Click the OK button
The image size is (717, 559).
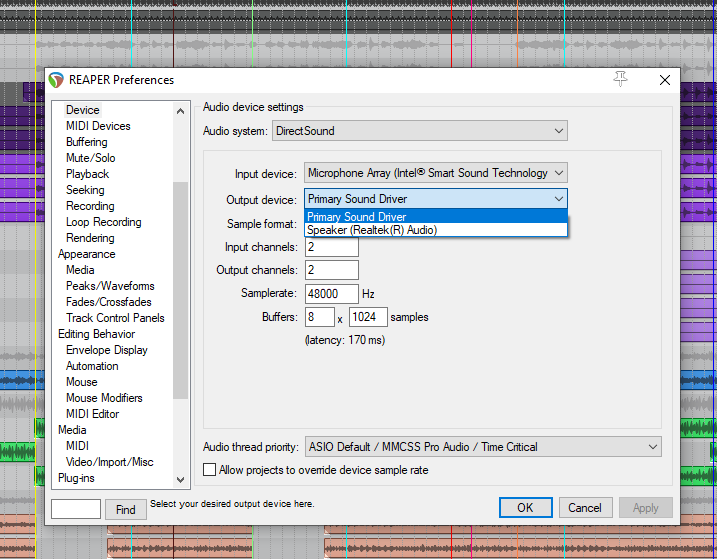tap(525, 508)
